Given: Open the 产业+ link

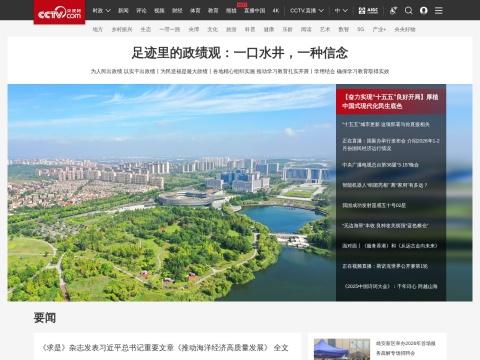Looking at the screenshot, I should click(379, 29).
